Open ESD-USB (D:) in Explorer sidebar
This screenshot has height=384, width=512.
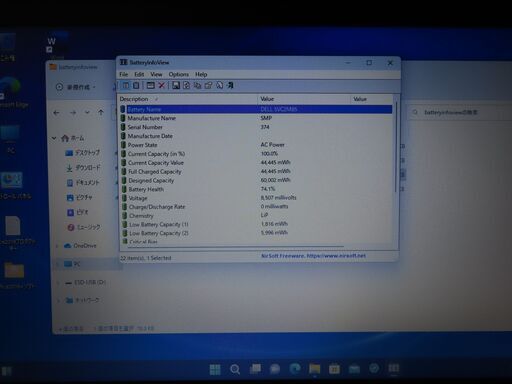pyautogui.click(x=85, y=283)
